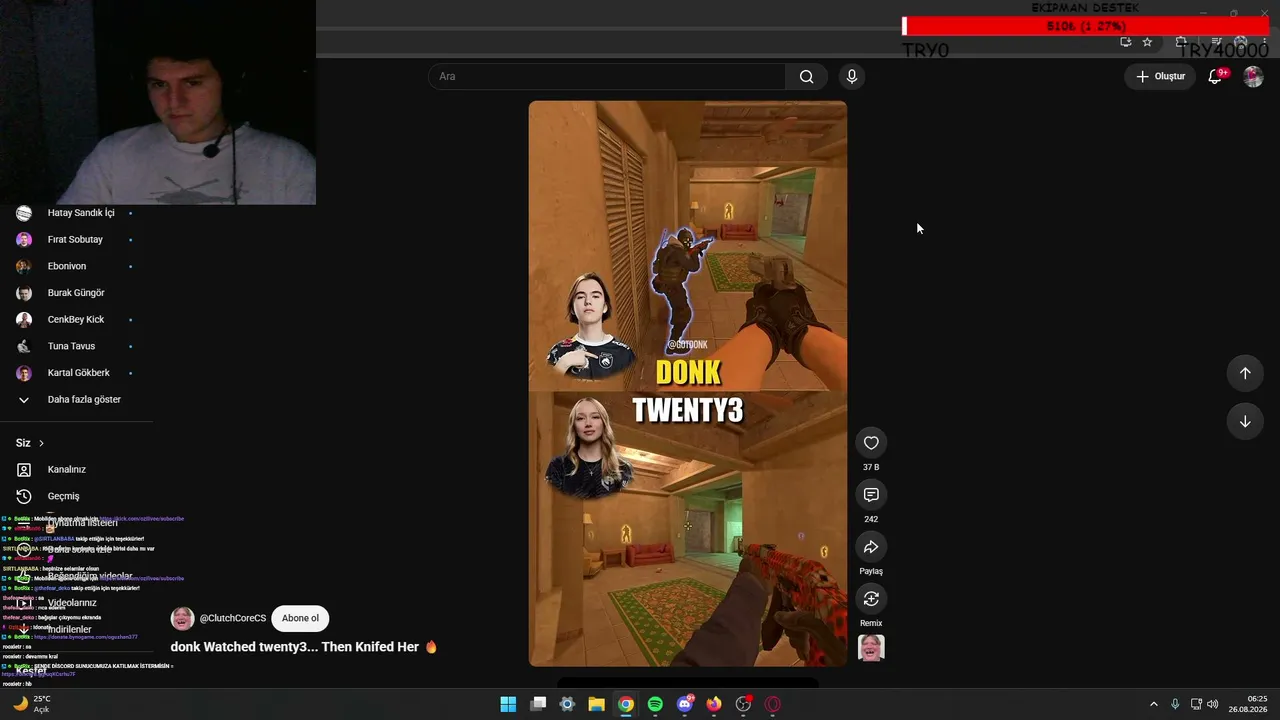Open the Short's sound thumbnail

871,648
